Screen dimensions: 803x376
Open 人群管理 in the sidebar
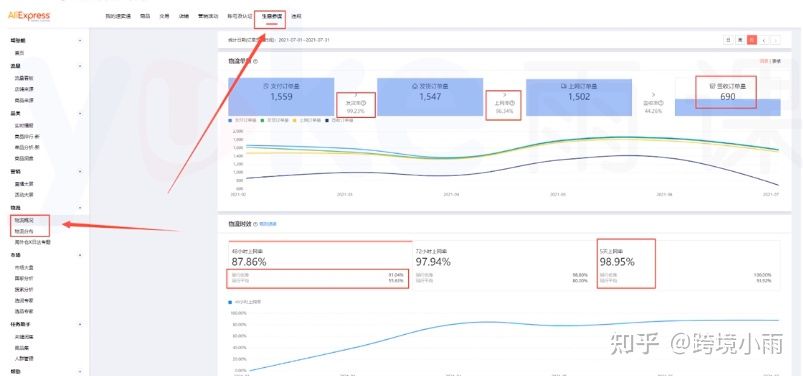click(24, 359)
